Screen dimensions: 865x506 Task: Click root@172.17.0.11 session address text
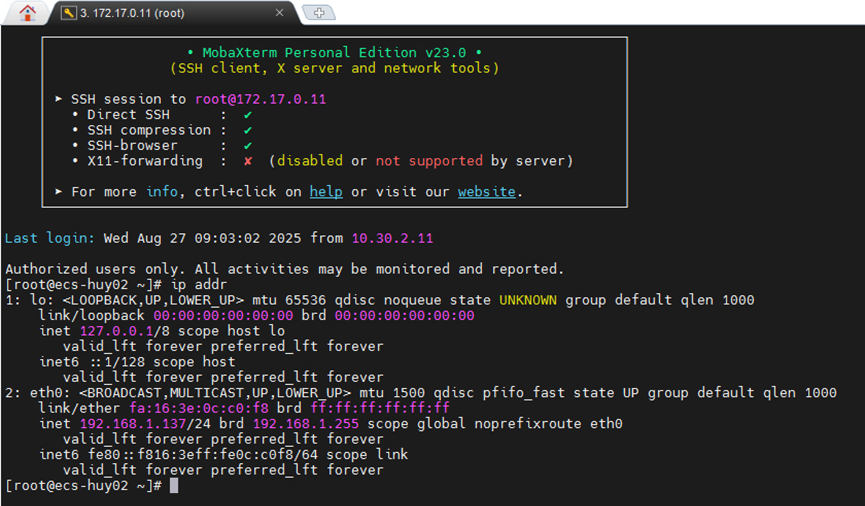click(x=260, y=99)
